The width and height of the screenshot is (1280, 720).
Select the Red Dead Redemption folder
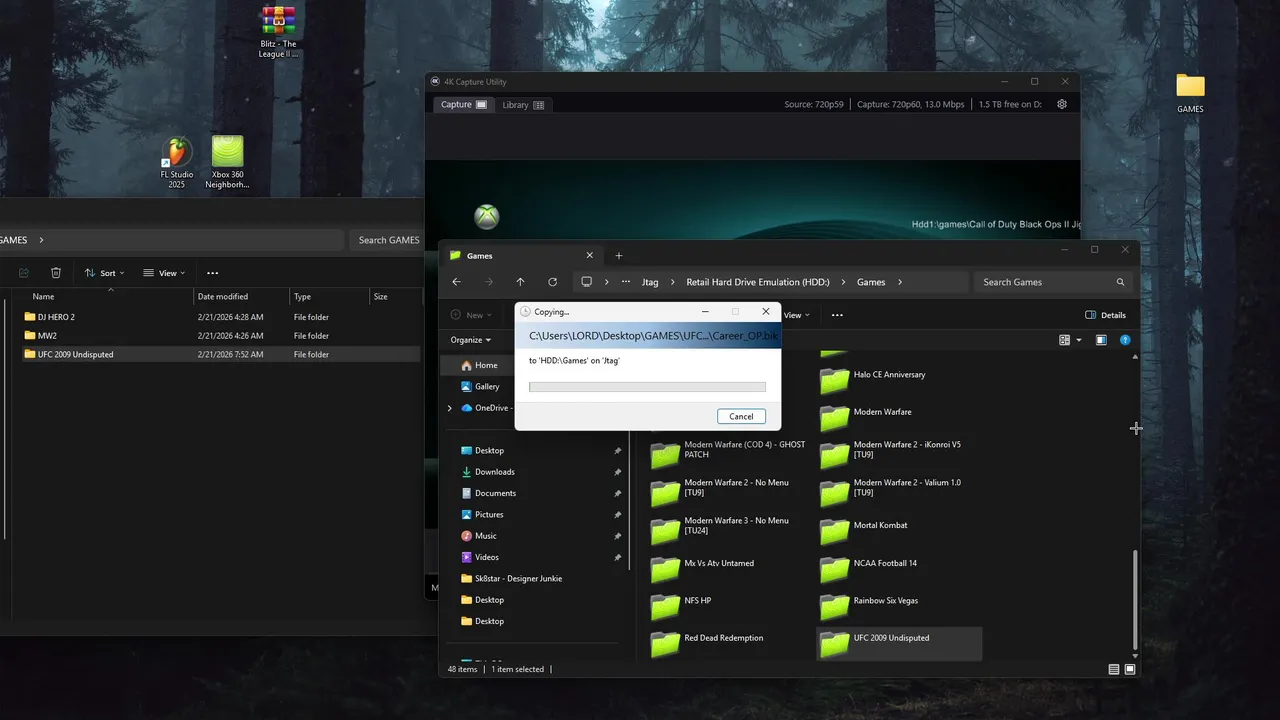[x=729, y=643]
